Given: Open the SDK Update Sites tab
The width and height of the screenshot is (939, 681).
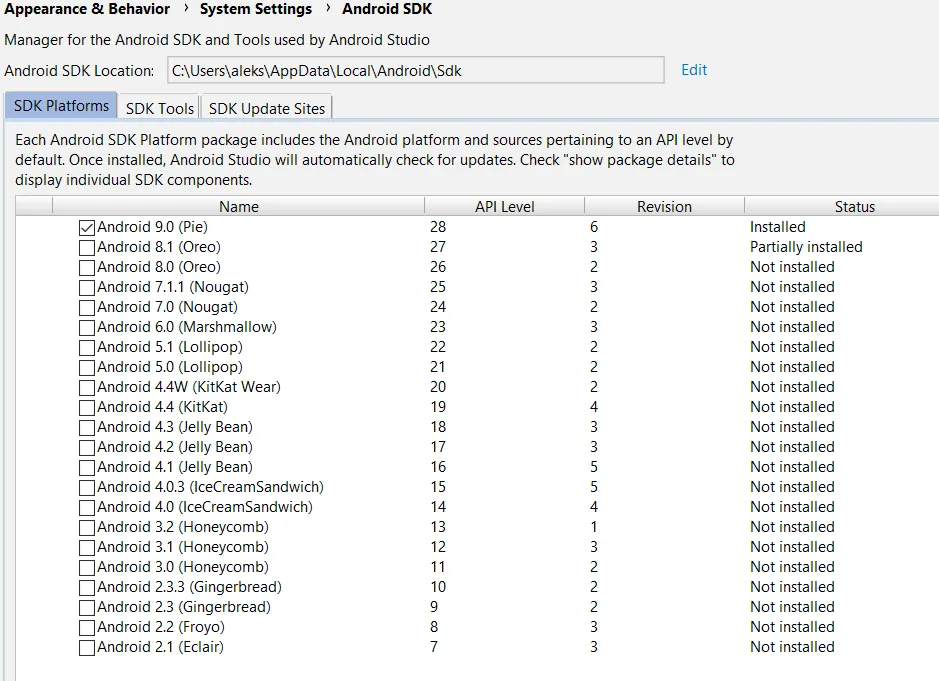Looking at the screenshot, I should click(266, 108).
